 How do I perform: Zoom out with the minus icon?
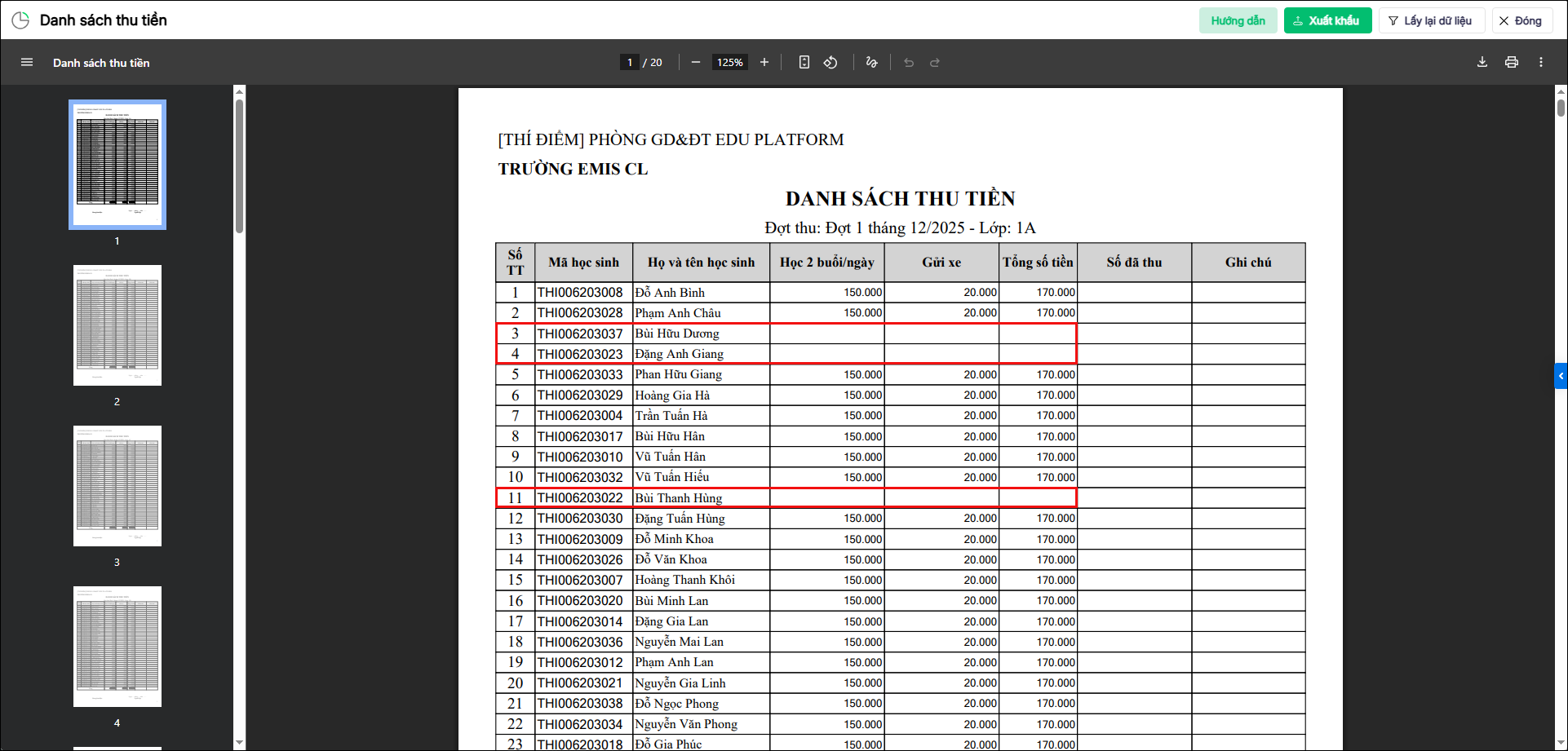tap(696, 63)
